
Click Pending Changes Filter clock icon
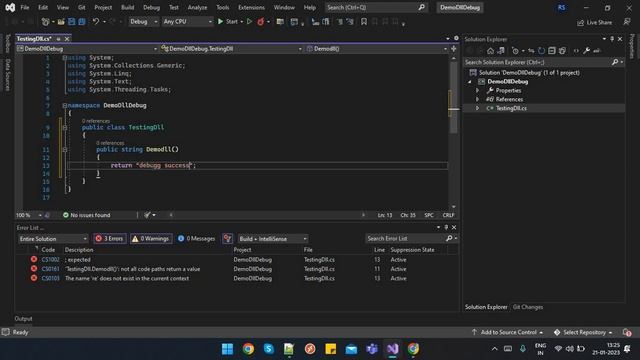tap(515, 51)
